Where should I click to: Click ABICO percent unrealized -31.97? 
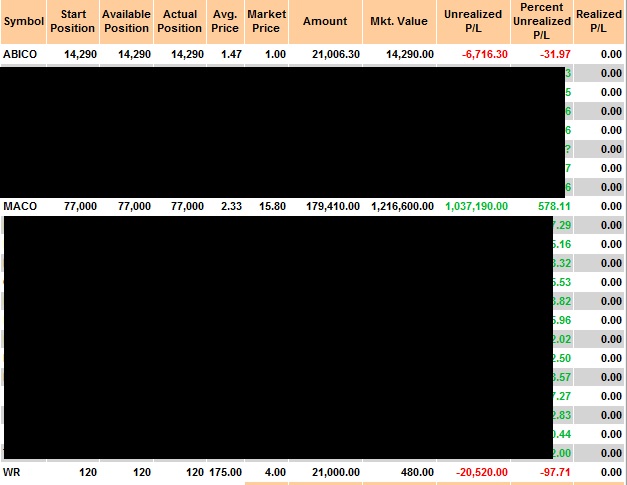pyautogui.click(x=555, y=54)
